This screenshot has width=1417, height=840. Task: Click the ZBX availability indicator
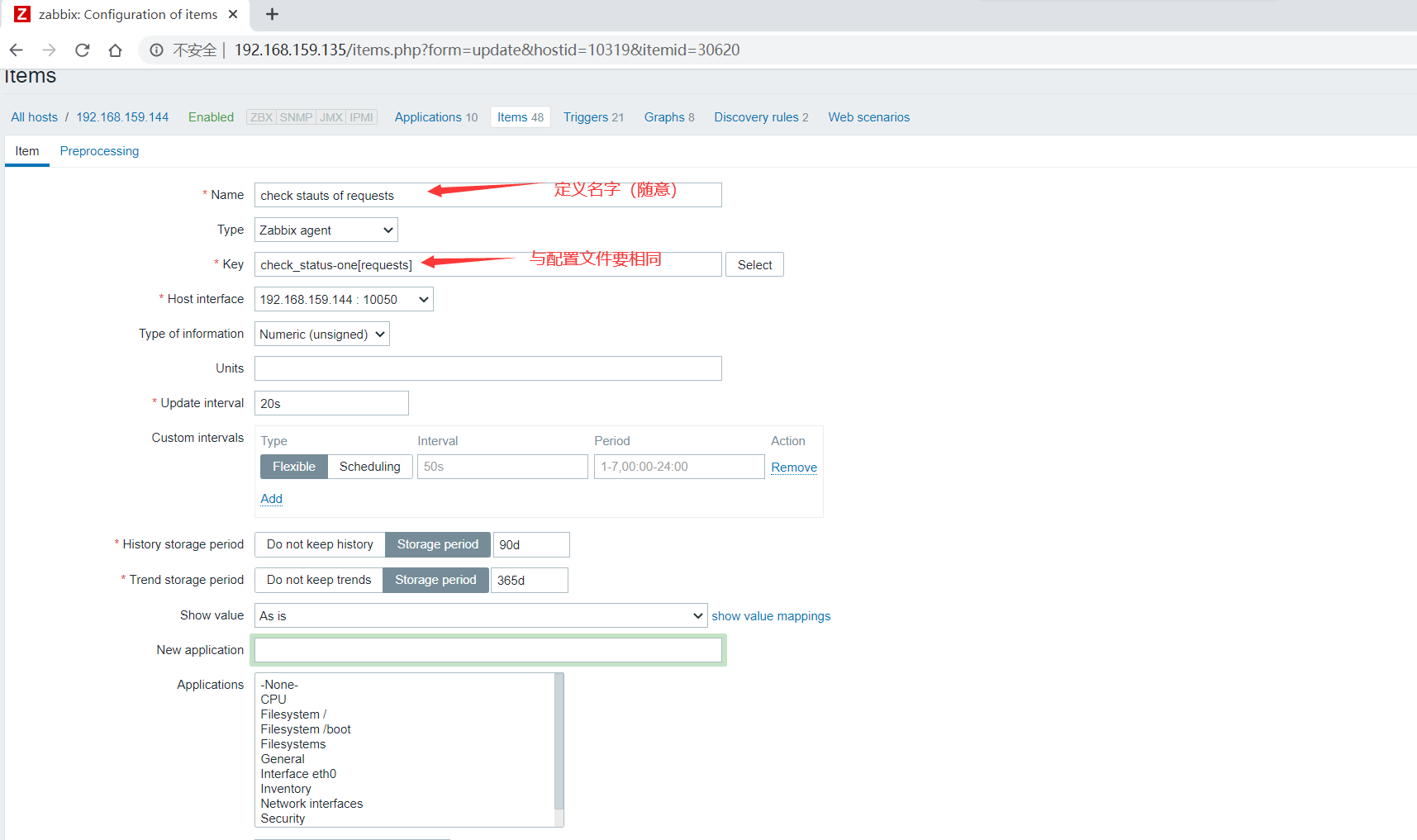pos(261,117)
